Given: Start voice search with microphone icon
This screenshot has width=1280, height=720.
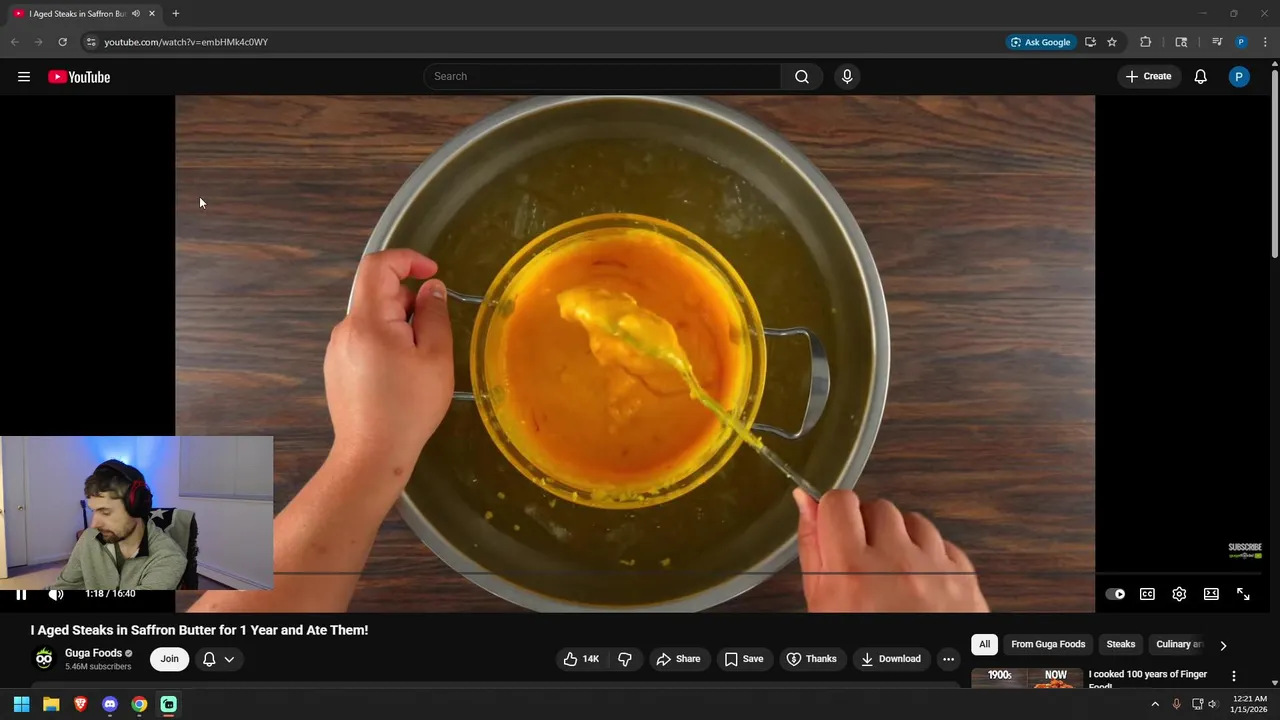Looking at the screenshot, I should 847,77.
